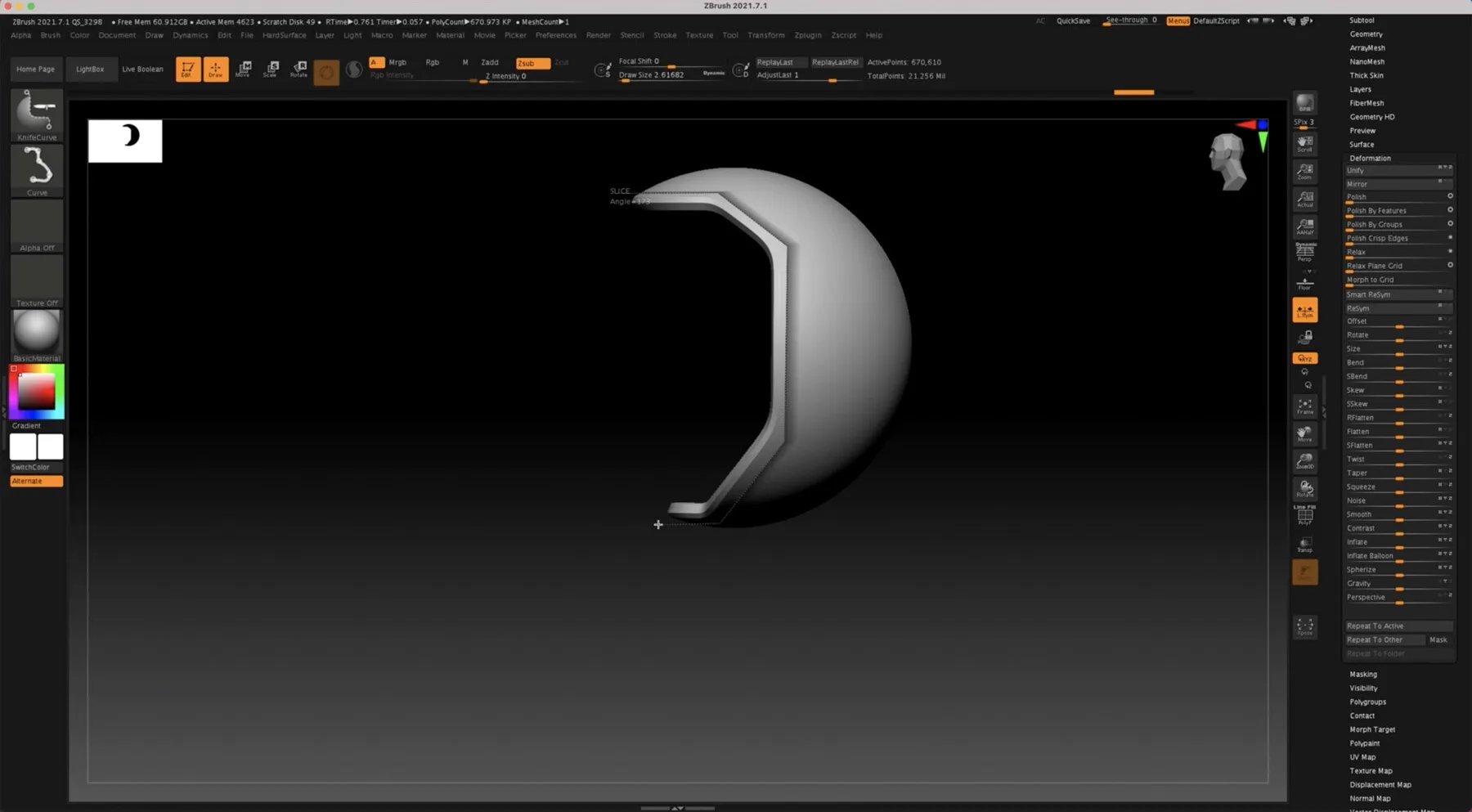Toggle Perspective with the Persp shelf icon
The image size is (1472, 812).
[x=1305, y=249]
